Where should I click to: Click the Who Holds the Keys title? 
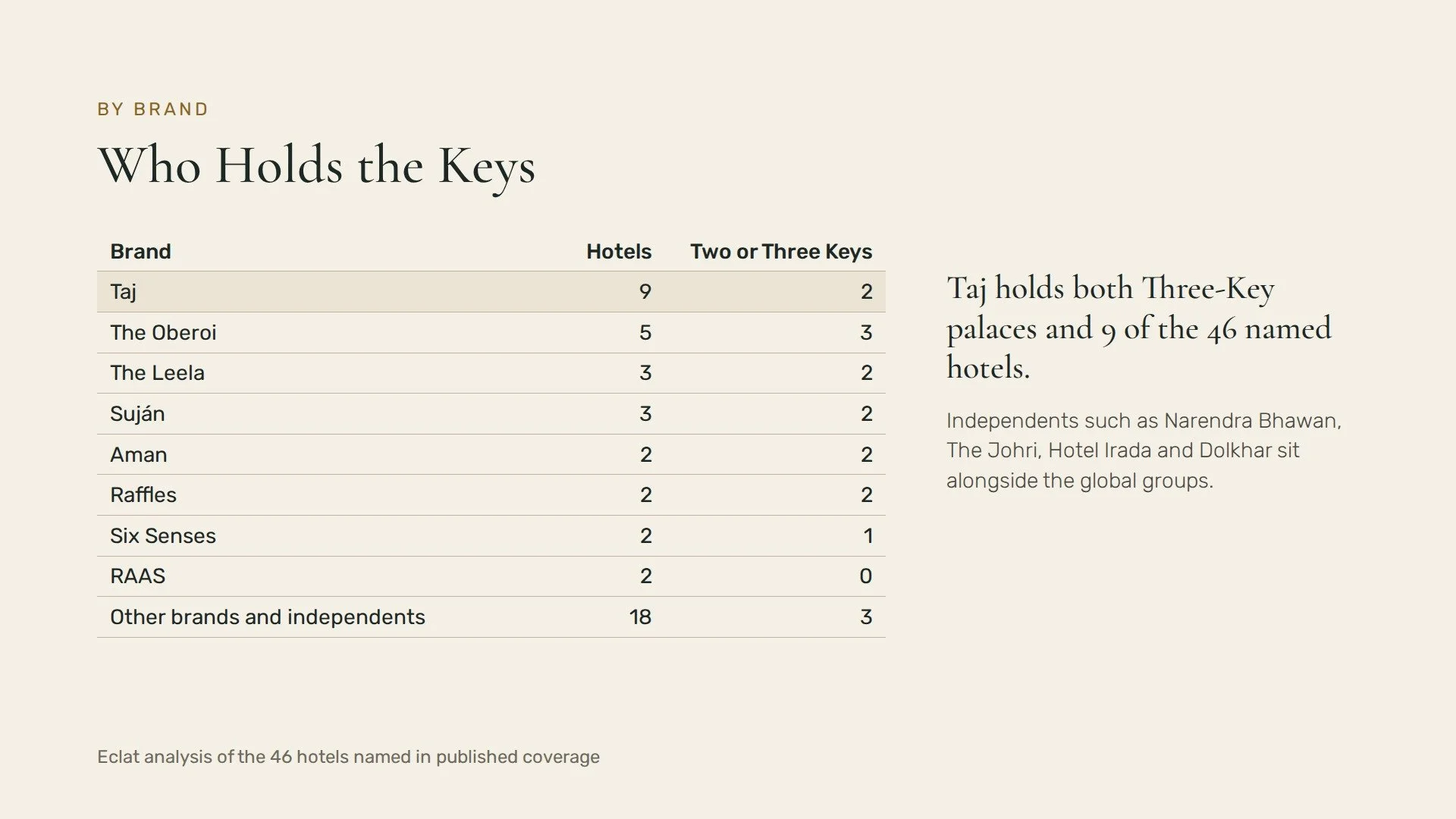tap(317, 167)
